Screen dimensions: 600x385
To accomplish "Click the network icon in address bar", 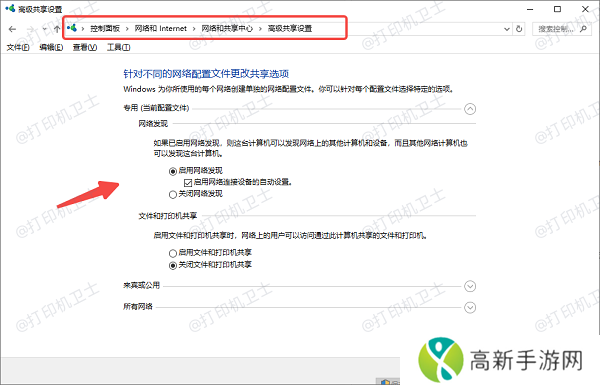I will [72, 28].
